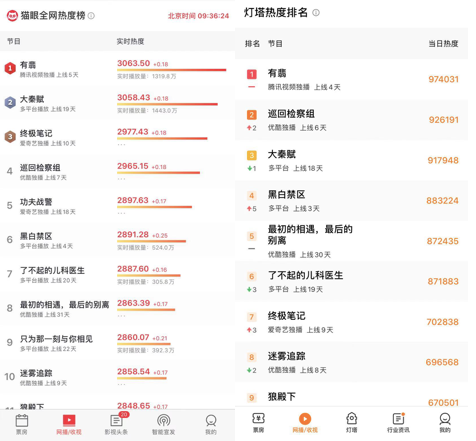476x441 pixels.
Task: Open 行业资讯 tab in Dengta bar
Action: (398, 423)
